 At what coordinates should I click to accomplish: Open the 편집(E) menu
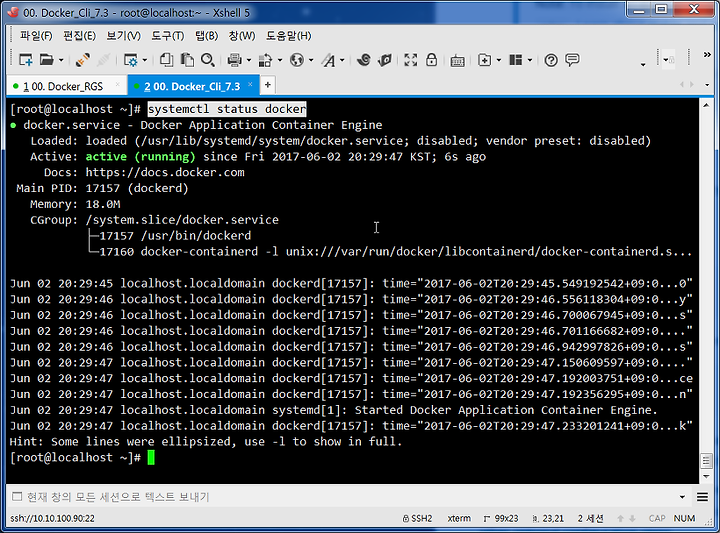click(x=79, y=36)
